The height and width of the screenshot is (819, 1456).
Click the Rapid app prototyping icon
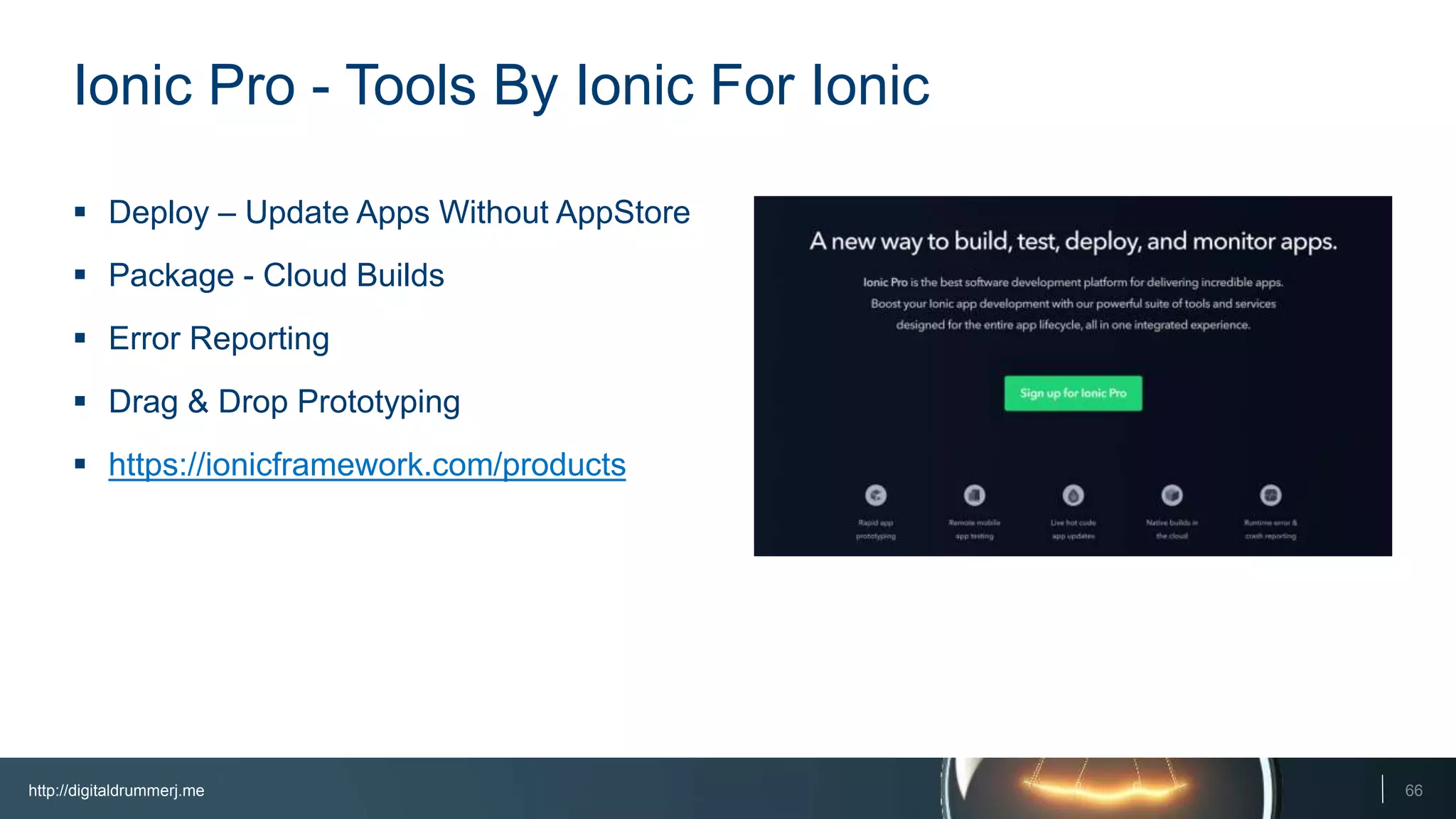876,494
